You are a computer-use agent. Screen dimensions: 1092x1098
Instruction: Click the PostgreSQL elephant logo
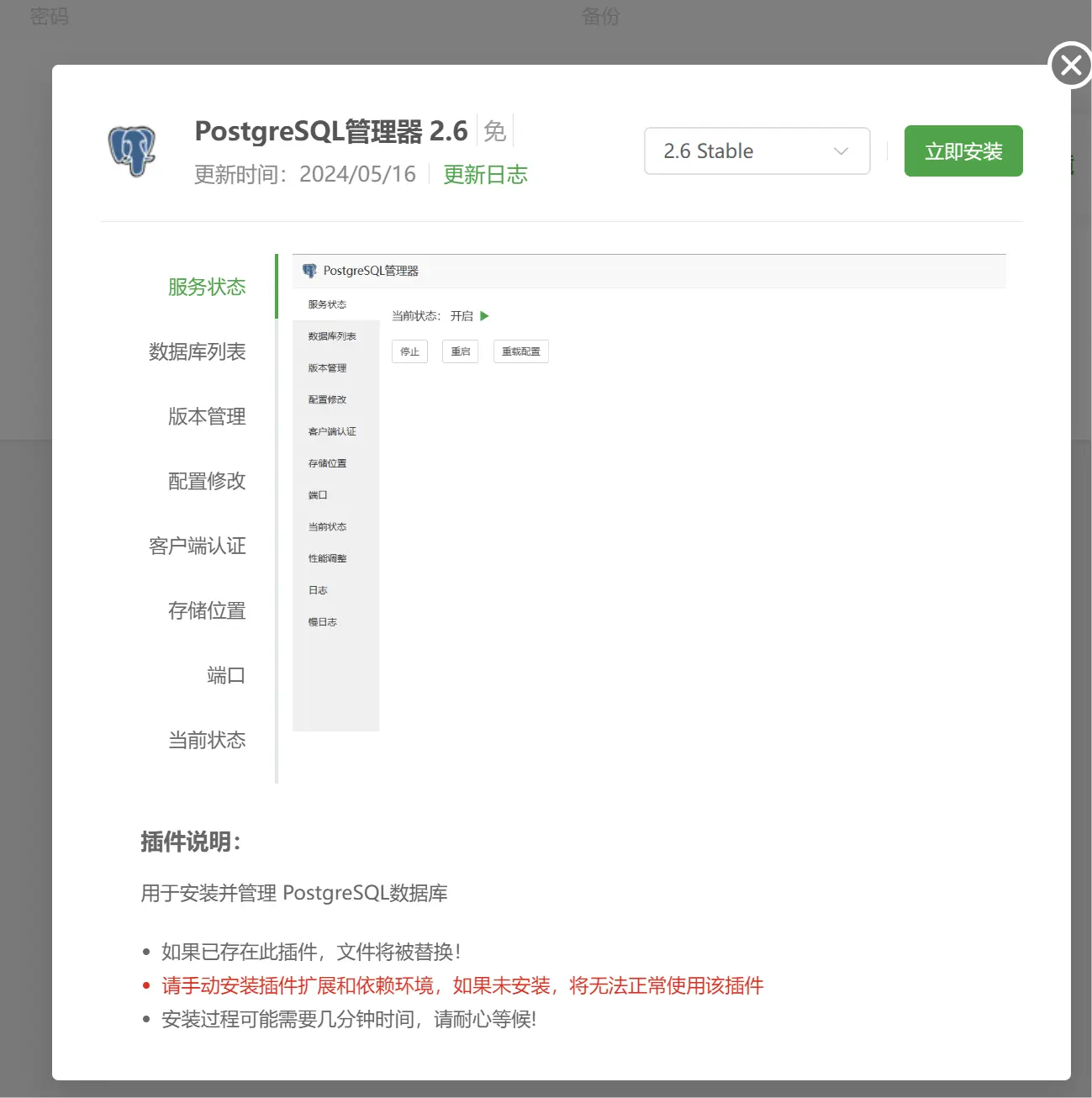click(x=132, y=150)
